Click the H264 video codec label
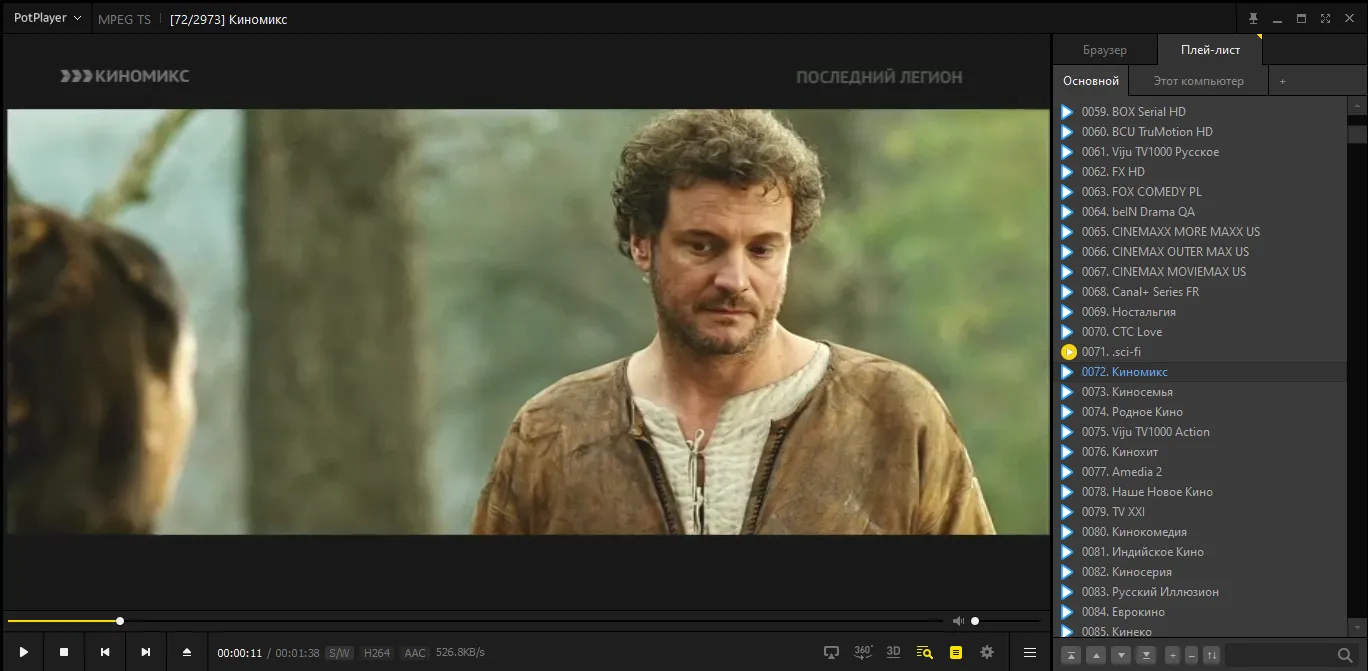The height and width of the screenshot is (671, 1368). click(x=377, y=653)
